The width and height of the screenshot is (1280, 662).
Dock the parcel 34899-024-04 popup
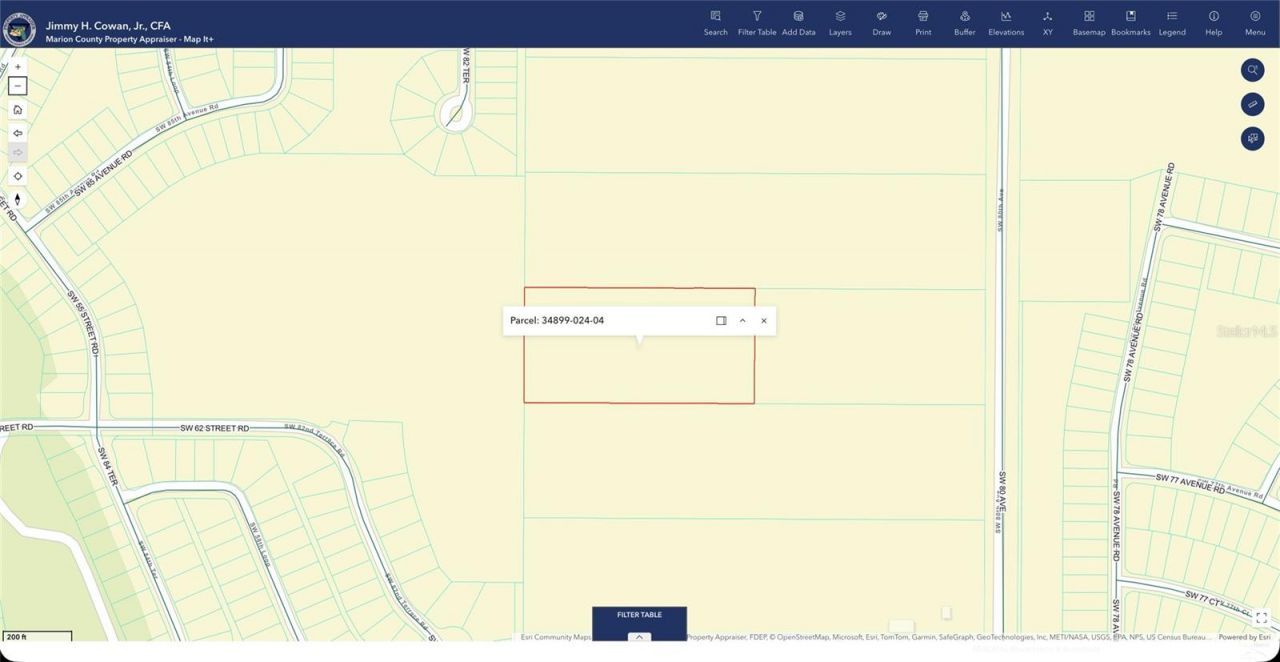(x=721, y=321)
